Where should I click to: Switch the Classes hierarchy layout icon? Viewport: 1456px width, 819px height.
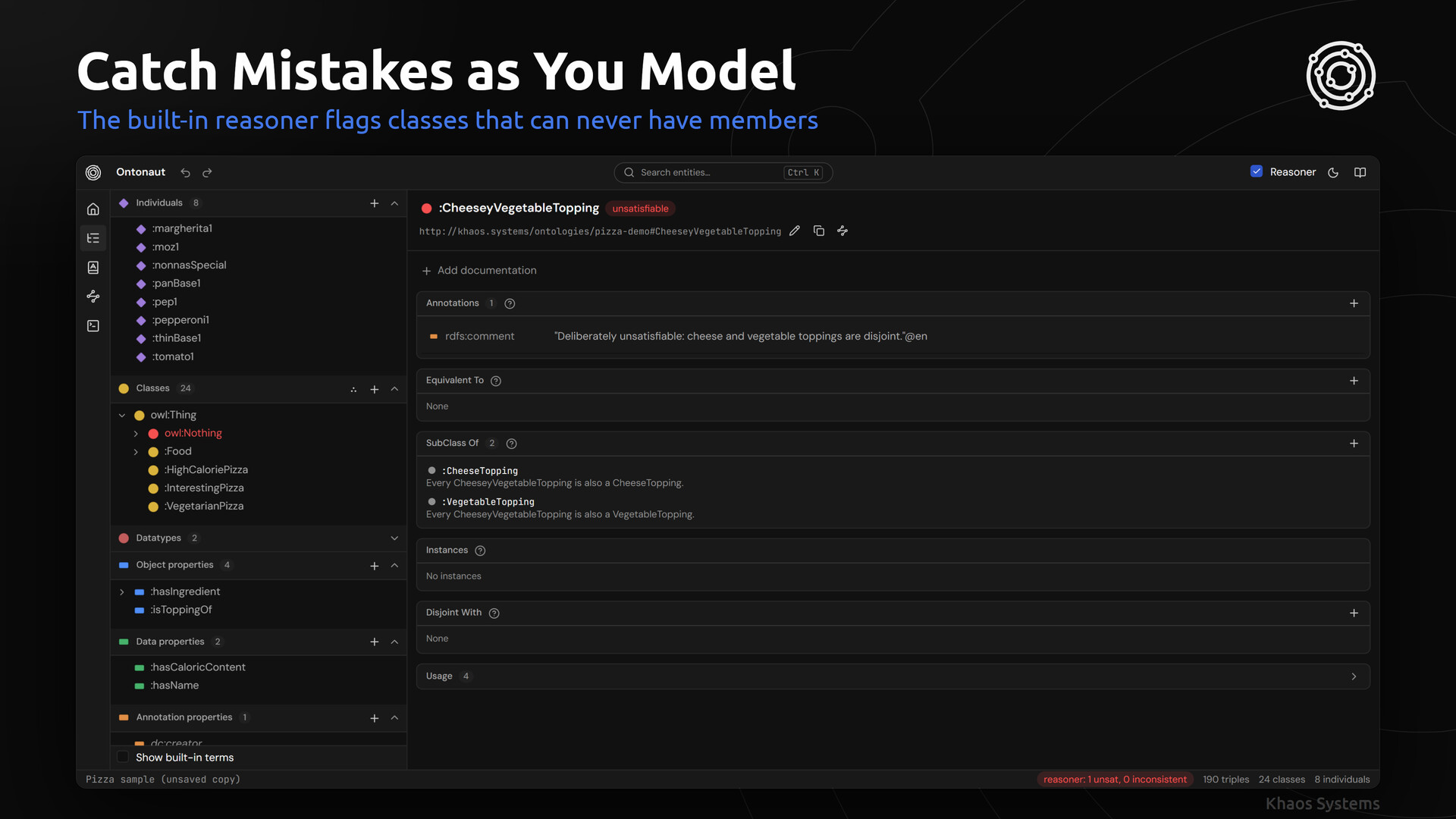point(353,389)
